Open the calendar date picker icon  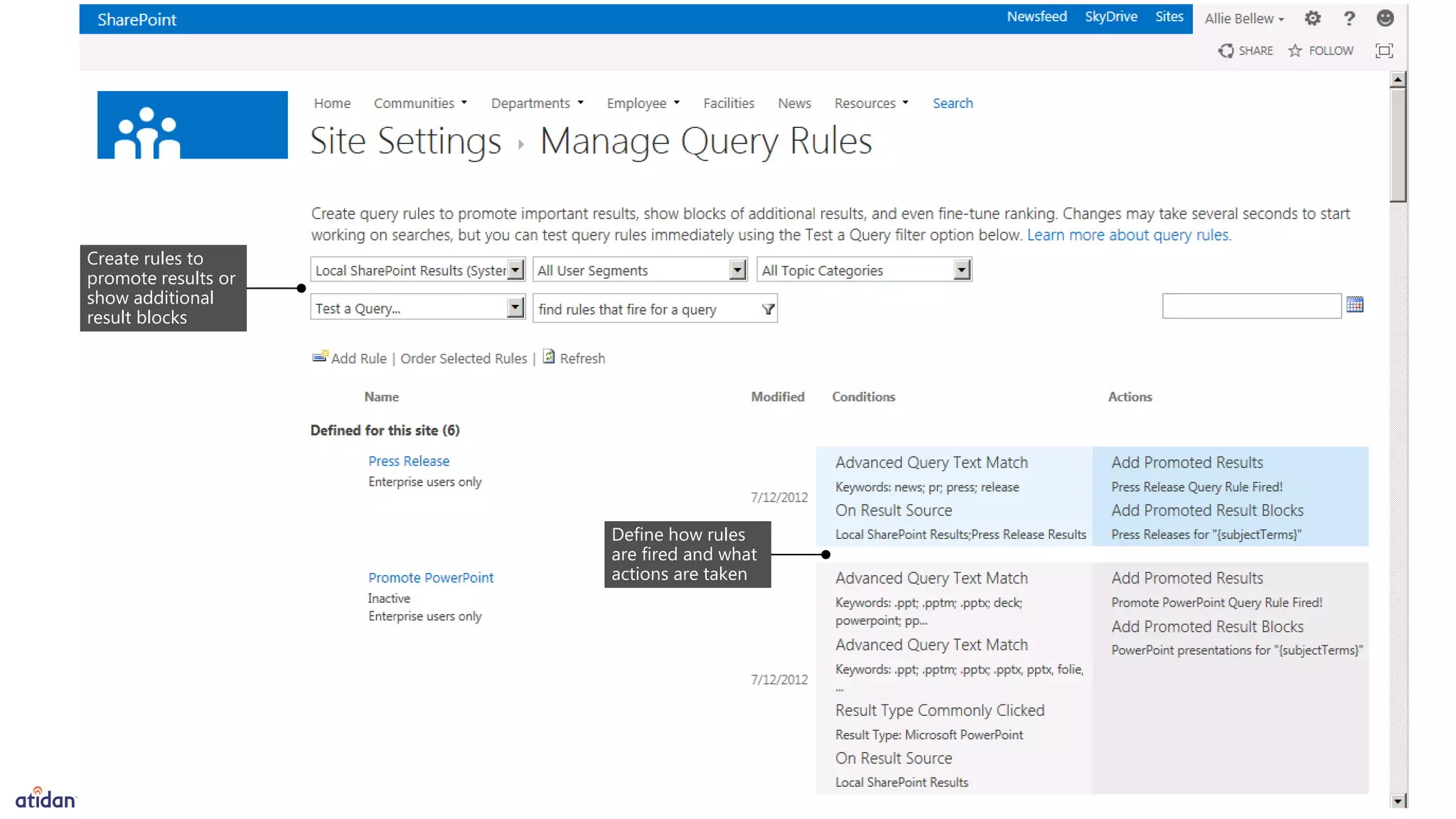click(x=1355, y=305)
